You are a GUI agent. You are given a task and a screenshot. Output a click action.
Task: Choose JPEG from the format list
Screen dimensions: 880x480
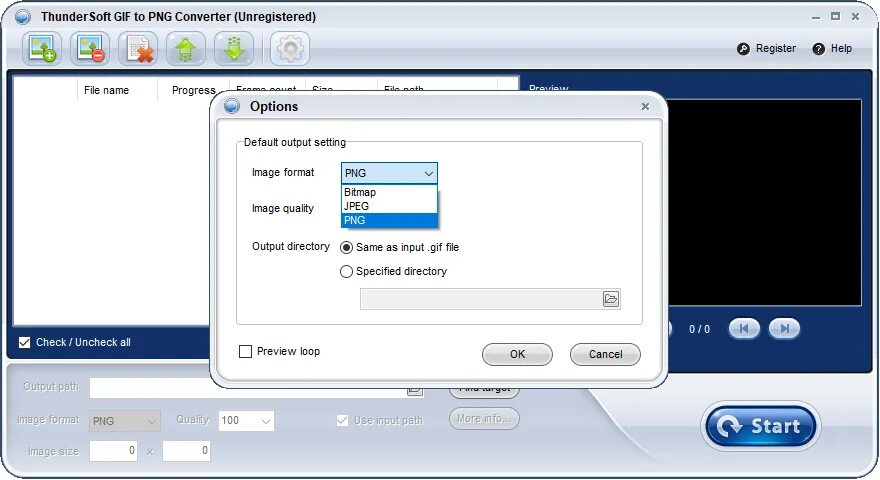(389, 206)
